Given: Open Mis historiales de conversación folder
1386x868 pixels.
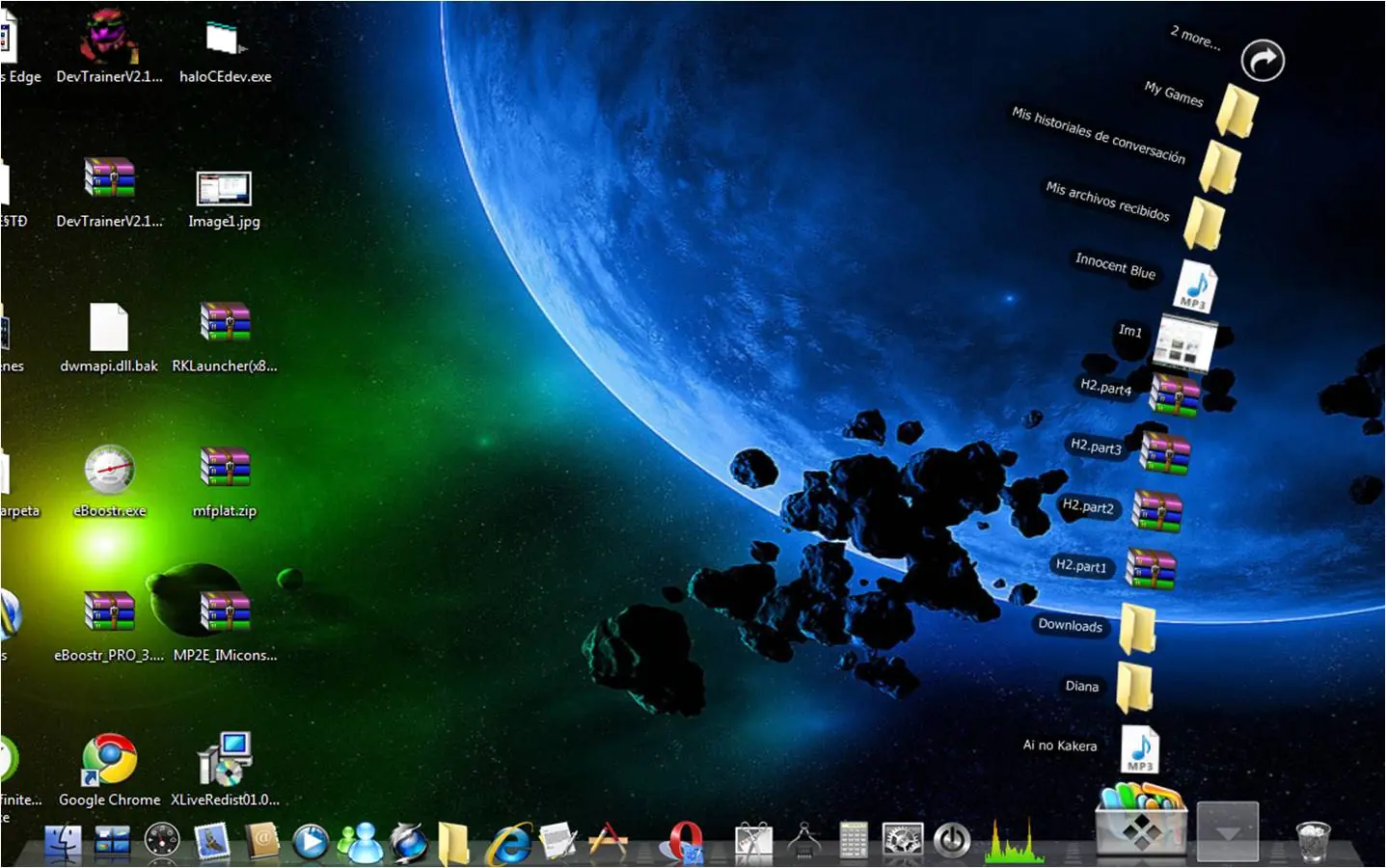Looking at the screenshot, I should (1220, 167).
